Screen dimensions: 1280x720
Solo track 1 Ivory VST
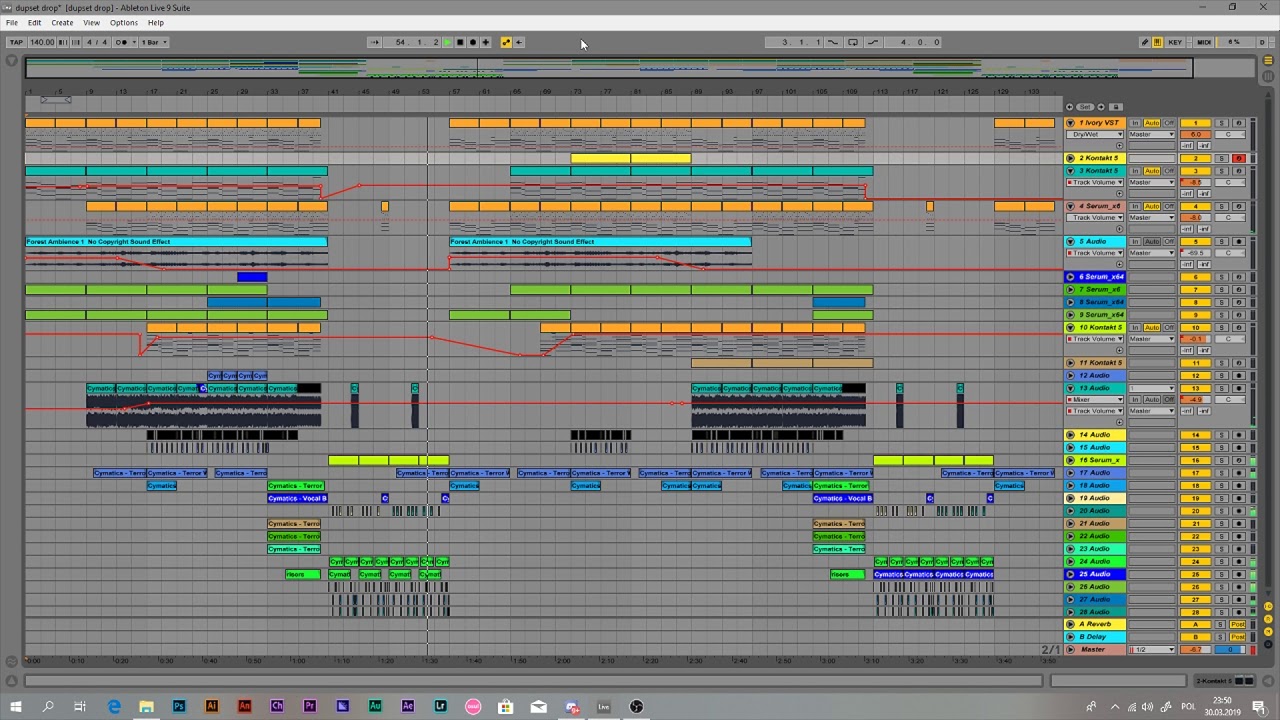point(1221,122)
